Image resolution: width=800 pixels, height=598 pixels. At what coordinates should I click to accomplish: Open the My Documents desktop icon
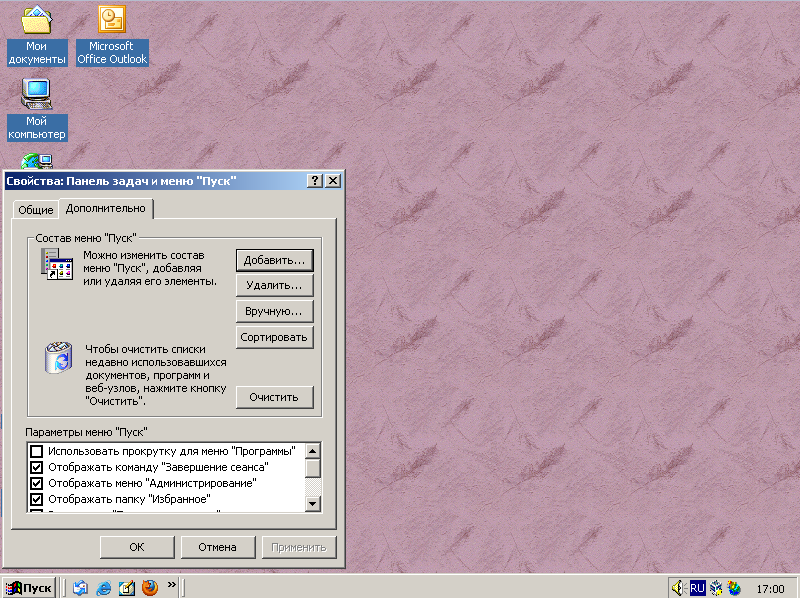coord(37,22)
